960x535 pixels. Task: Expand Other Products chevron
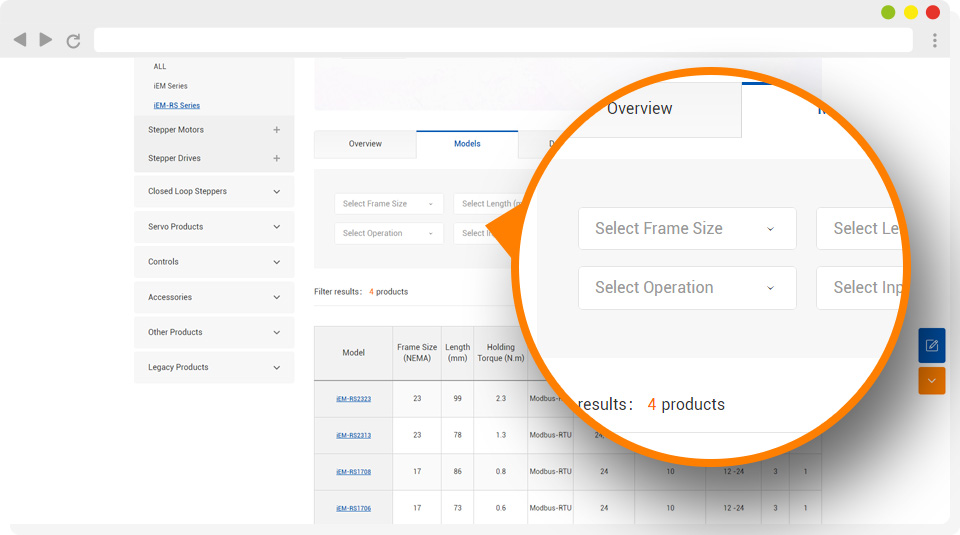[277, 332]
